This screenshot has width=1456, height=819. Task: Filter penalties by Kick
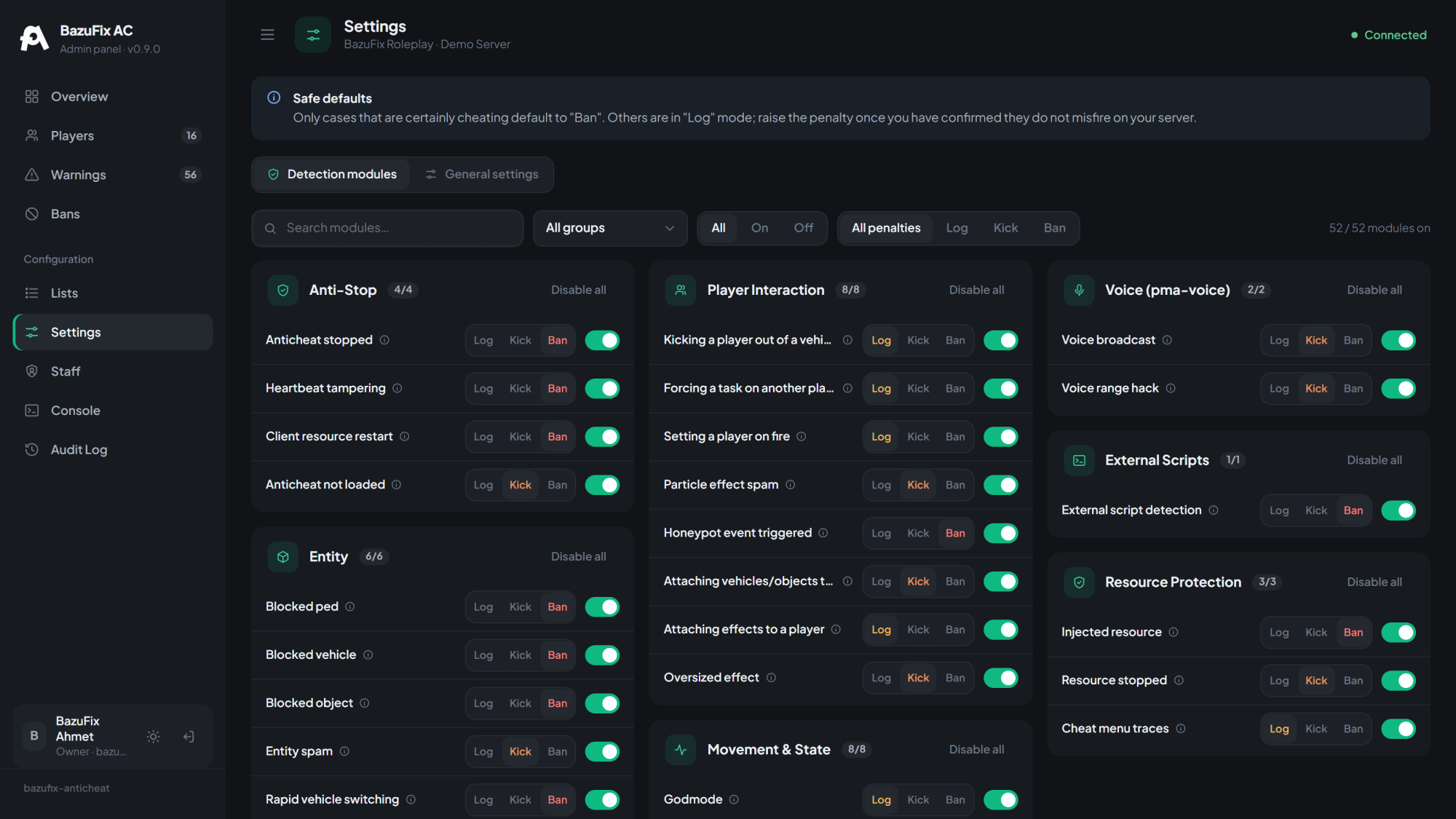pos(1005,228)
